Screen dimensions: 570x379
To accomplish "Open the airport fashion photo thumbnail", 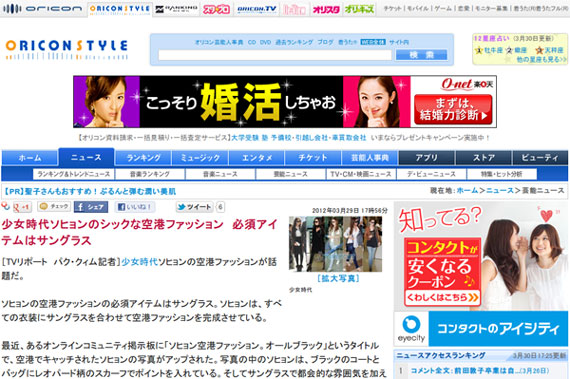I will 335,244.
